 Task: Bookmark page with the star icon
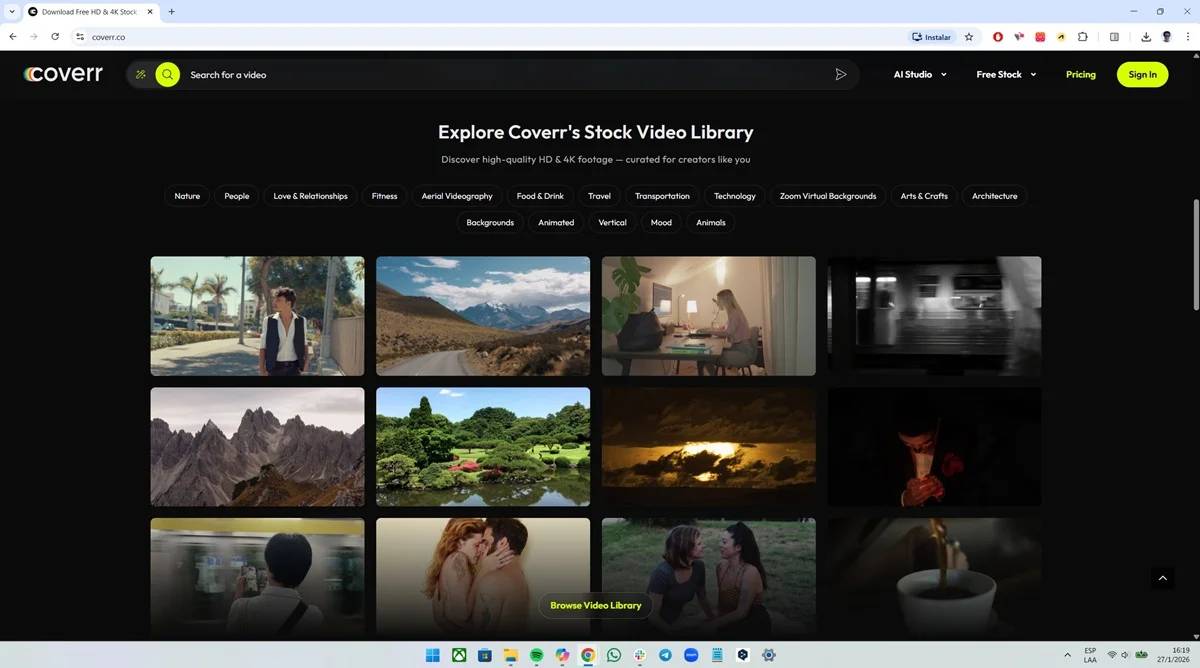969,37
